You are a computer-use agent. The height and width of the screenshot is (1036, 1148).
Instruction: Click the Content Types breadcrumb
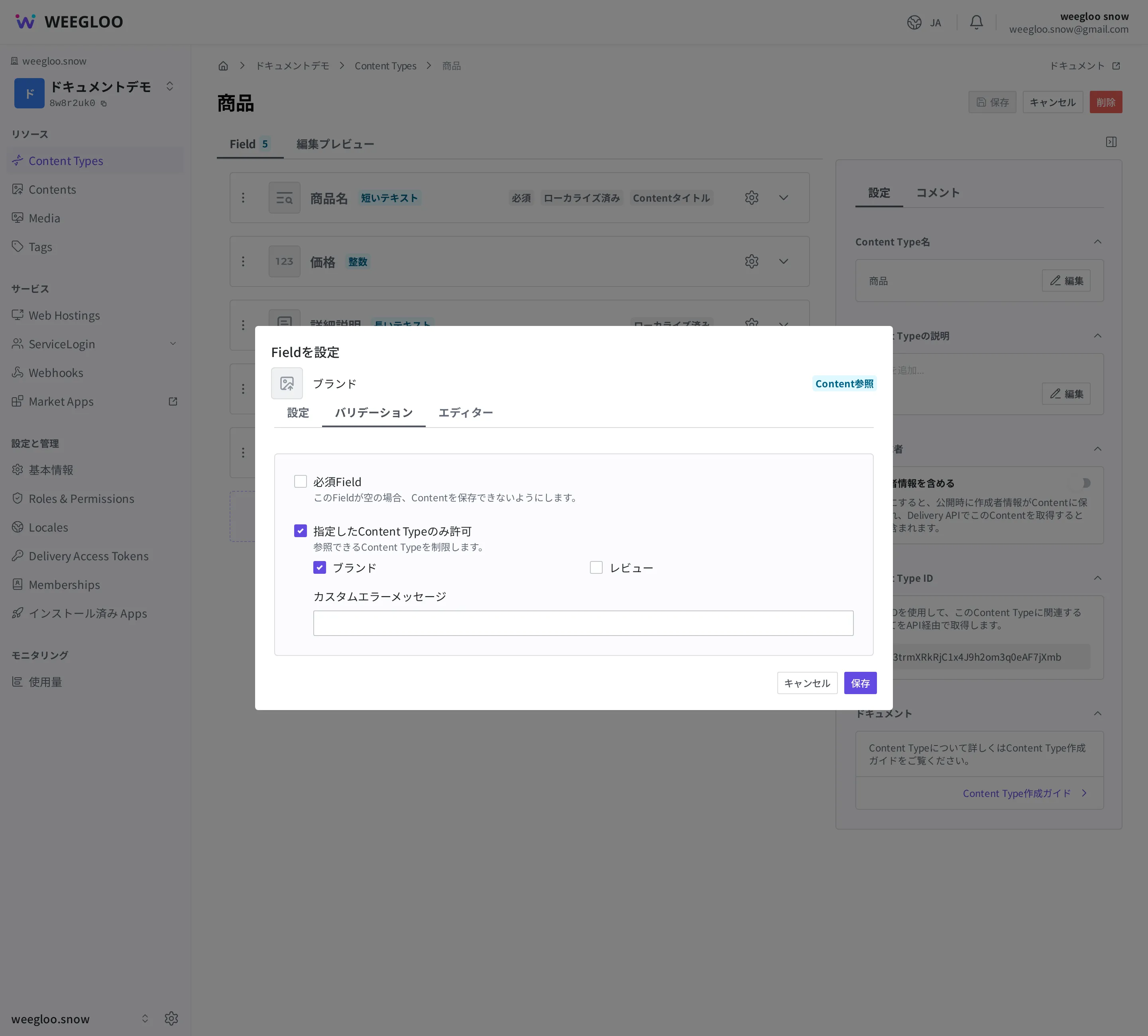[x=385, y=66]
